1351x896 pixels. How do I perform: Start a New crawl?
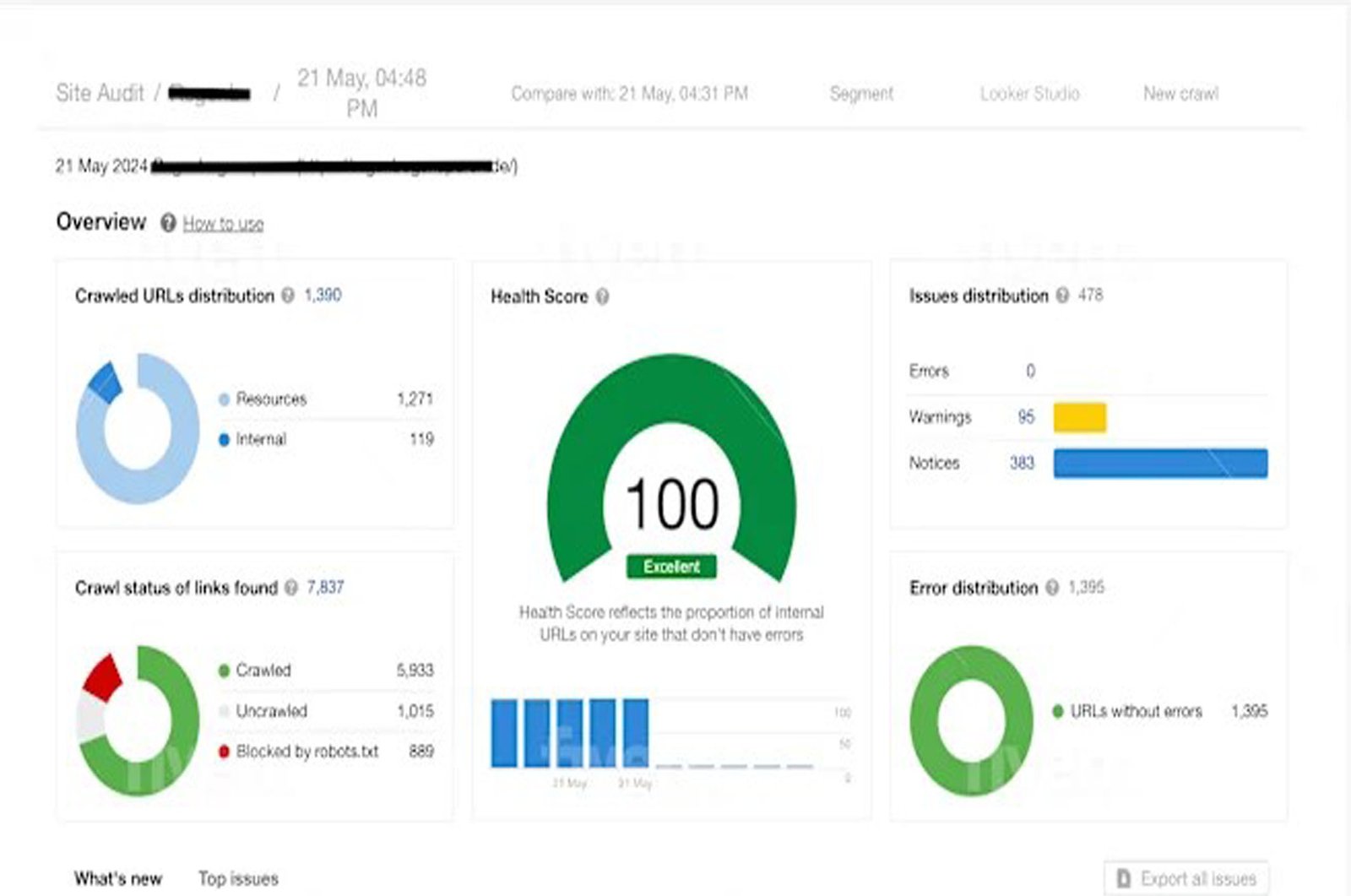(x=1180, y=94)
